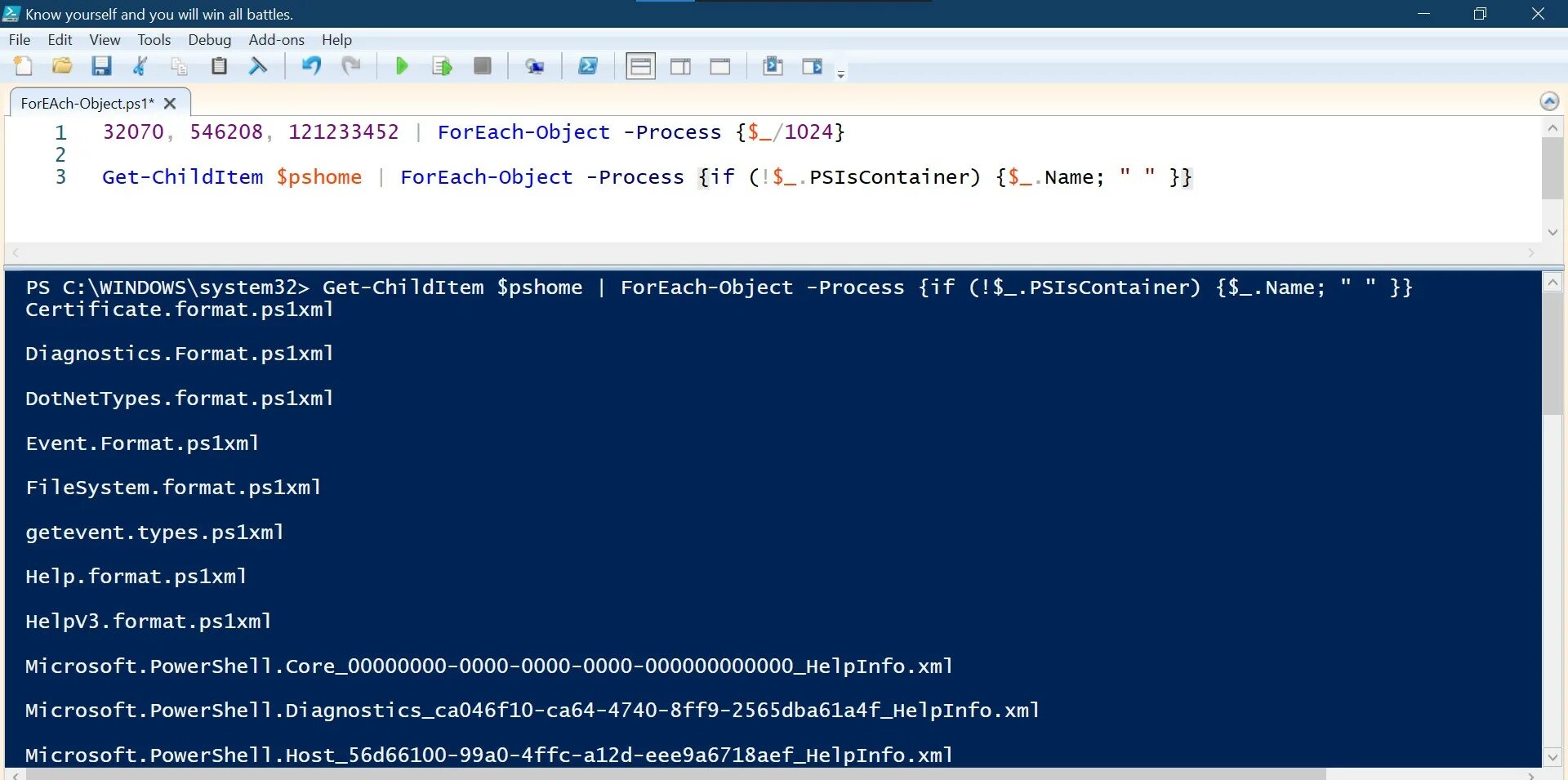Start PowerShell.exe in separate window icon

click(588, 66)
